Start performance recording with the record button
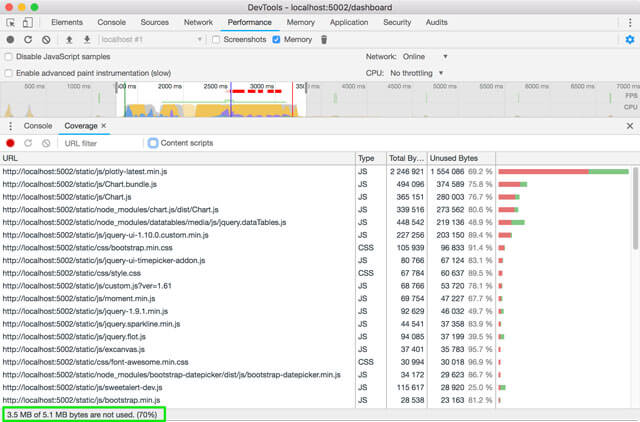The height and width of the screenshot is (422, 640). pyautogui.click(x=11, y=40)
